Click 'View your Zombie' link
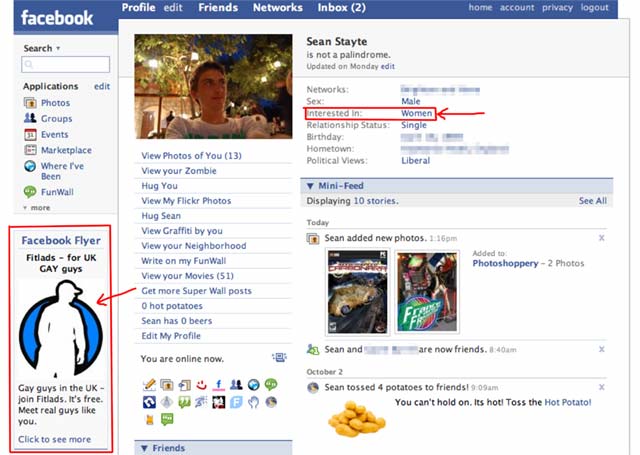The height and width of the screenshot is (455, 640). pos(179,171)
